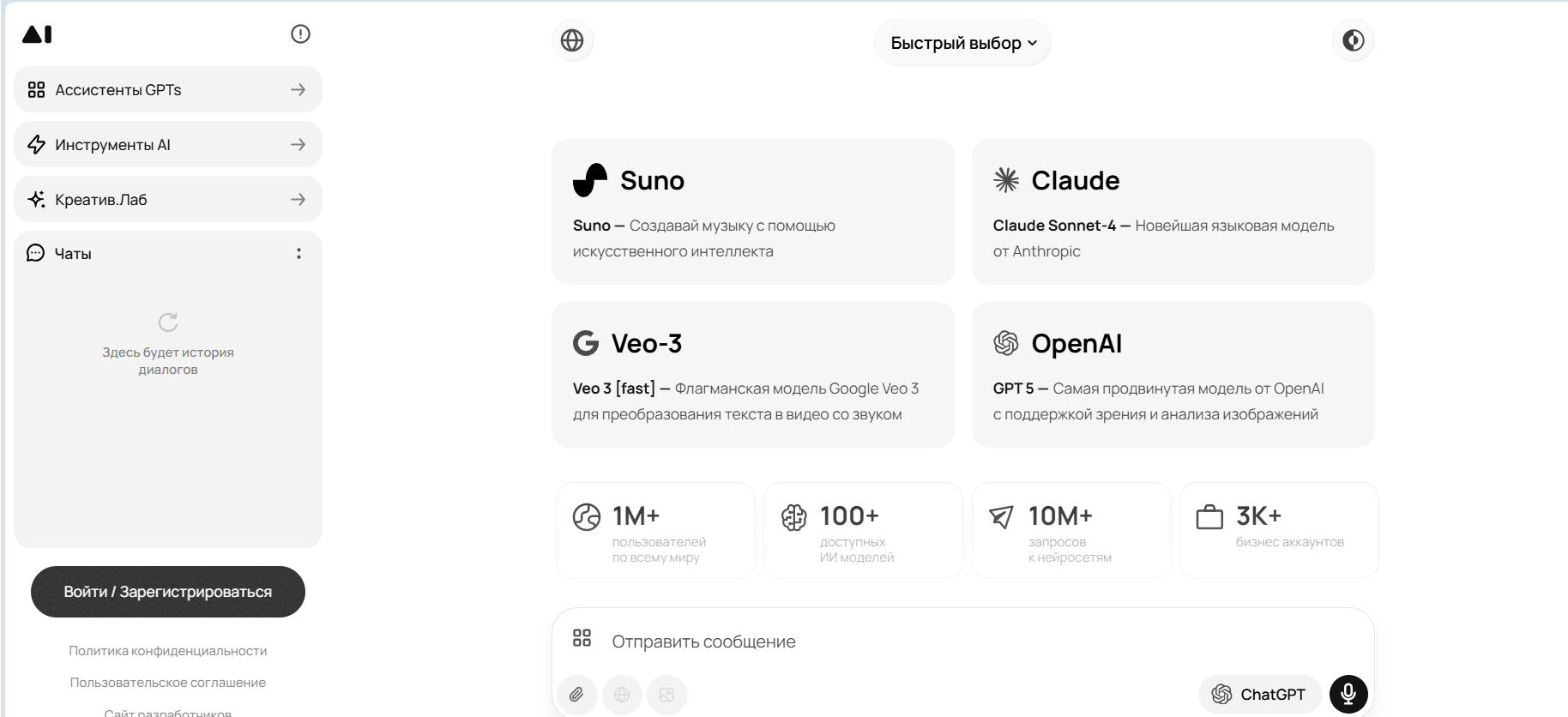Viewport: 1568px width, 717px height.
Task: Expand the Креатив.Лаб section arrow
Action: pos(298,200)
